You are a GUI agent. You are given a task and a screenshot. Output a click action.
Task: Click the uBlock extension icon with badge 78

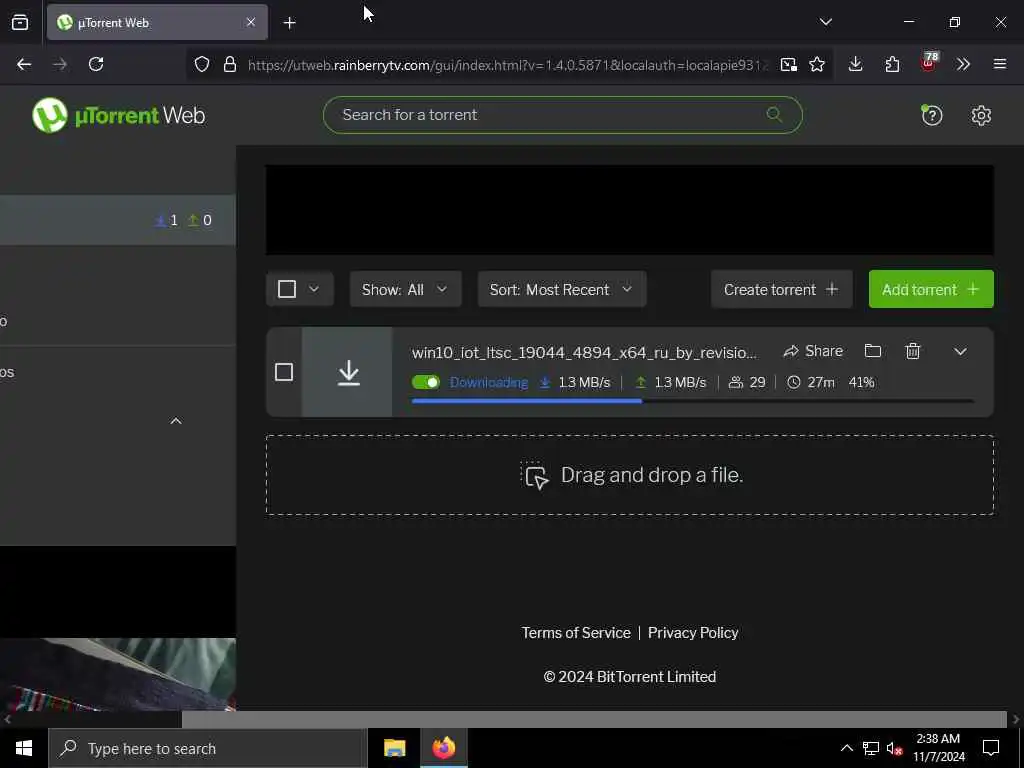click(x=929, y=63)
